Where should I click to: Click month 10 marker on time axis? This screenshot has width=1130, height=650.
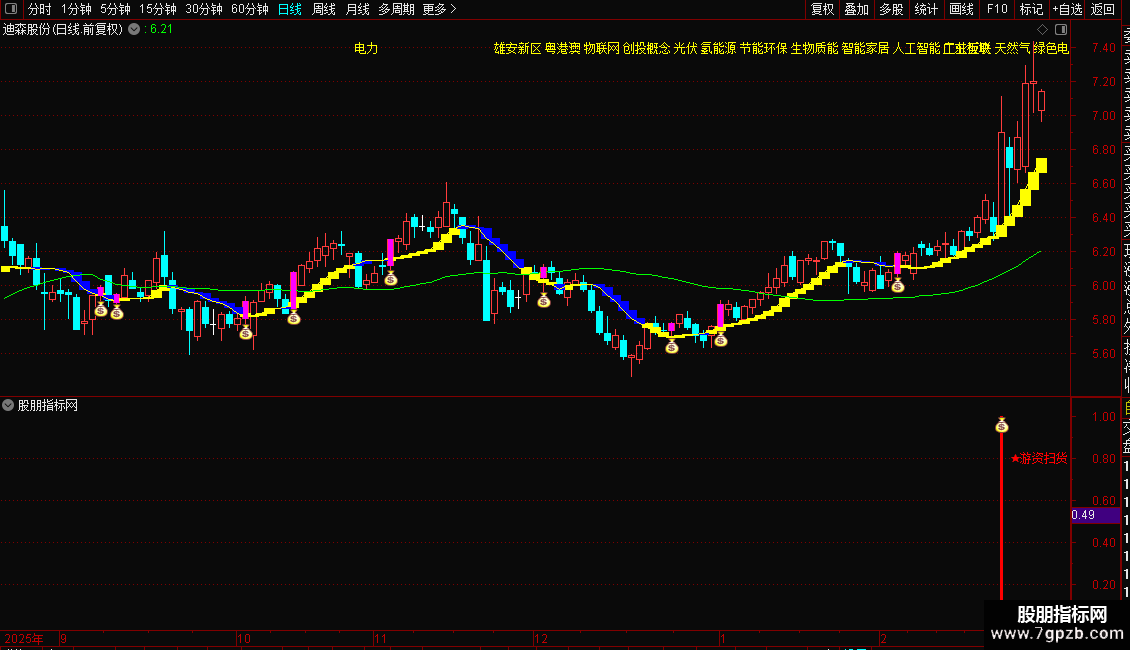click(x=244, y=638)
